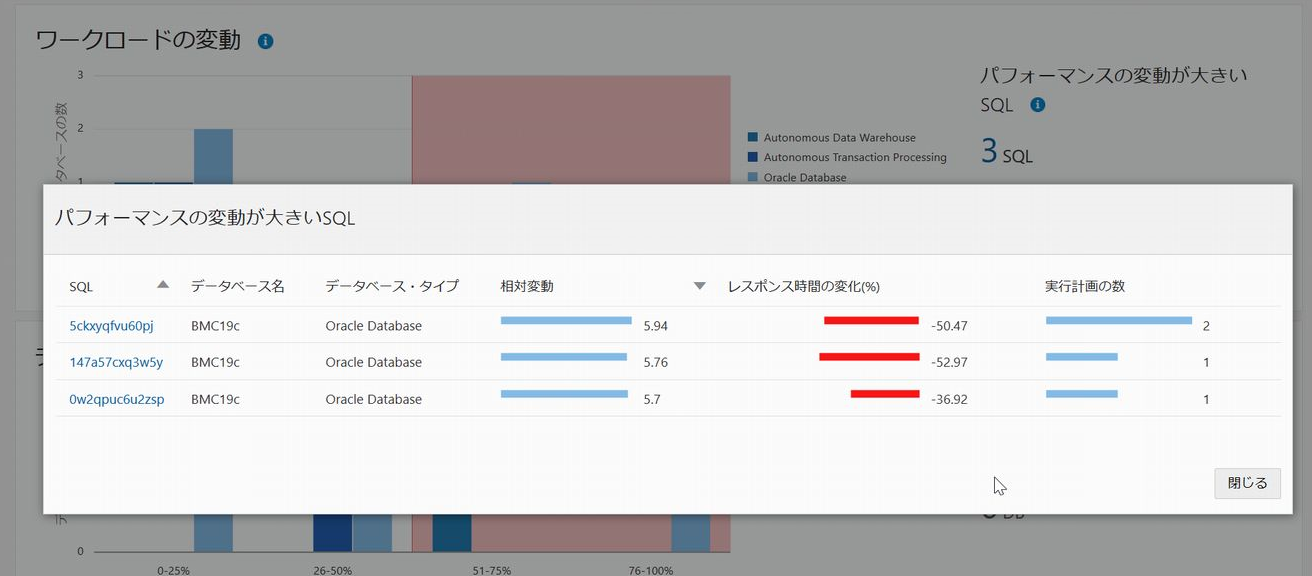Open SQL link 5ckxyqfvu60pj
The image size is (1312, 576).
click(111, 326)
